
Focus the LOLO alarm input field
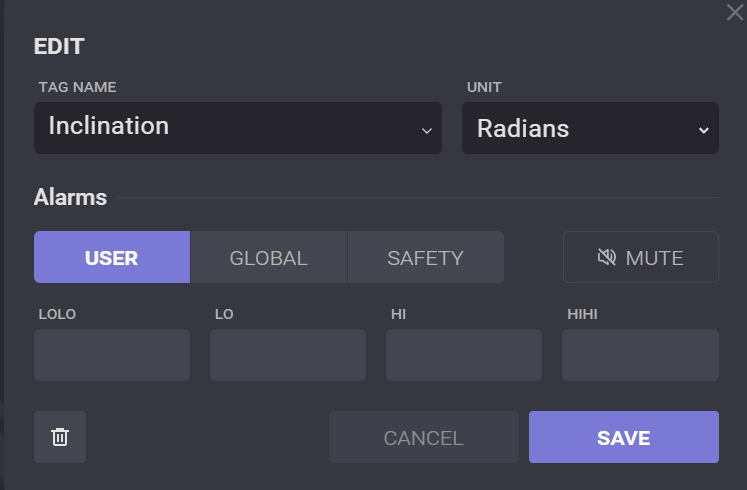pos(112,355)
